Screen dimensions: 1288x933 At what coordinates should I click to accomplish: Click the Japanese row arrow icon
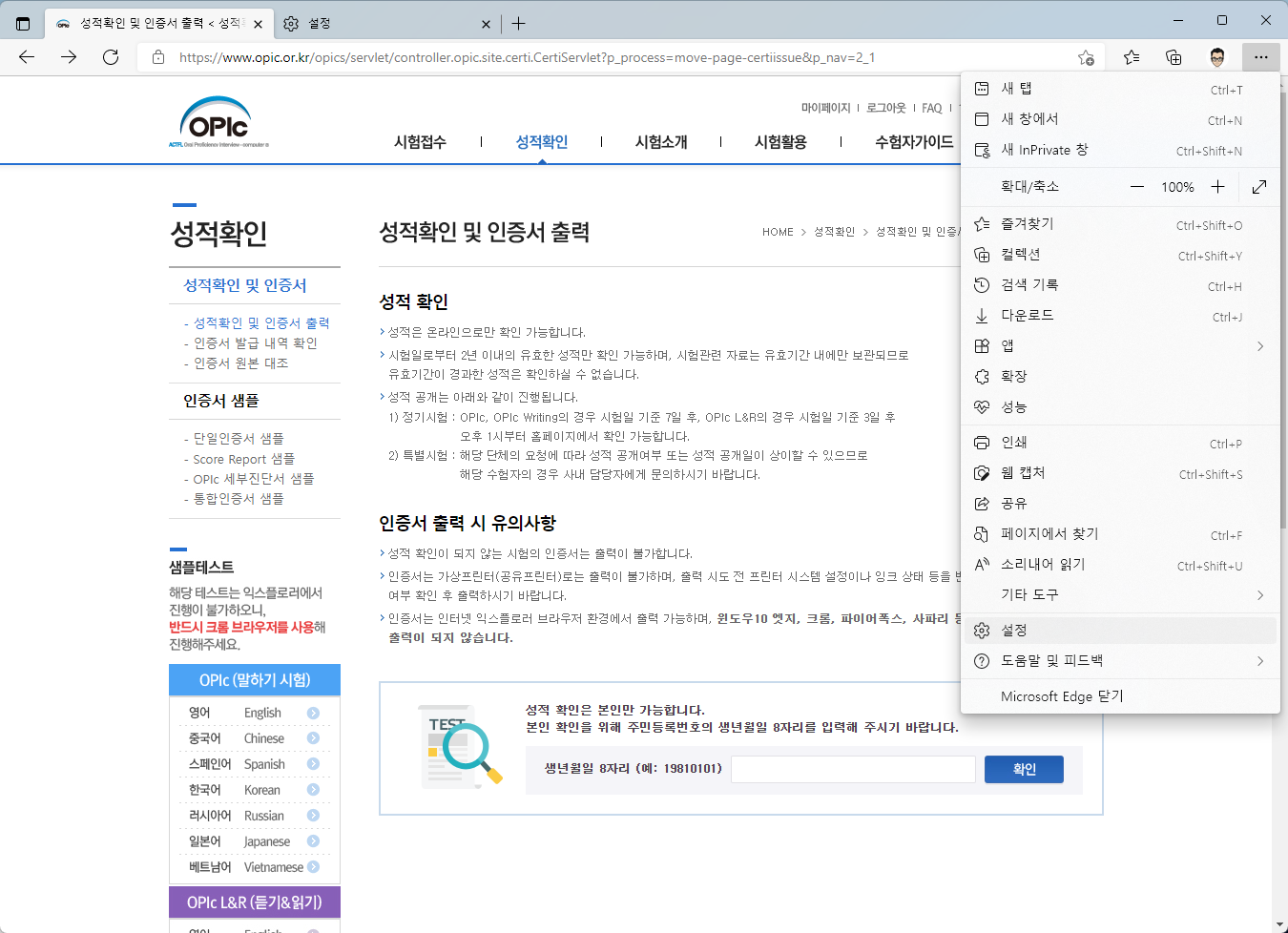tap(313, 841)
